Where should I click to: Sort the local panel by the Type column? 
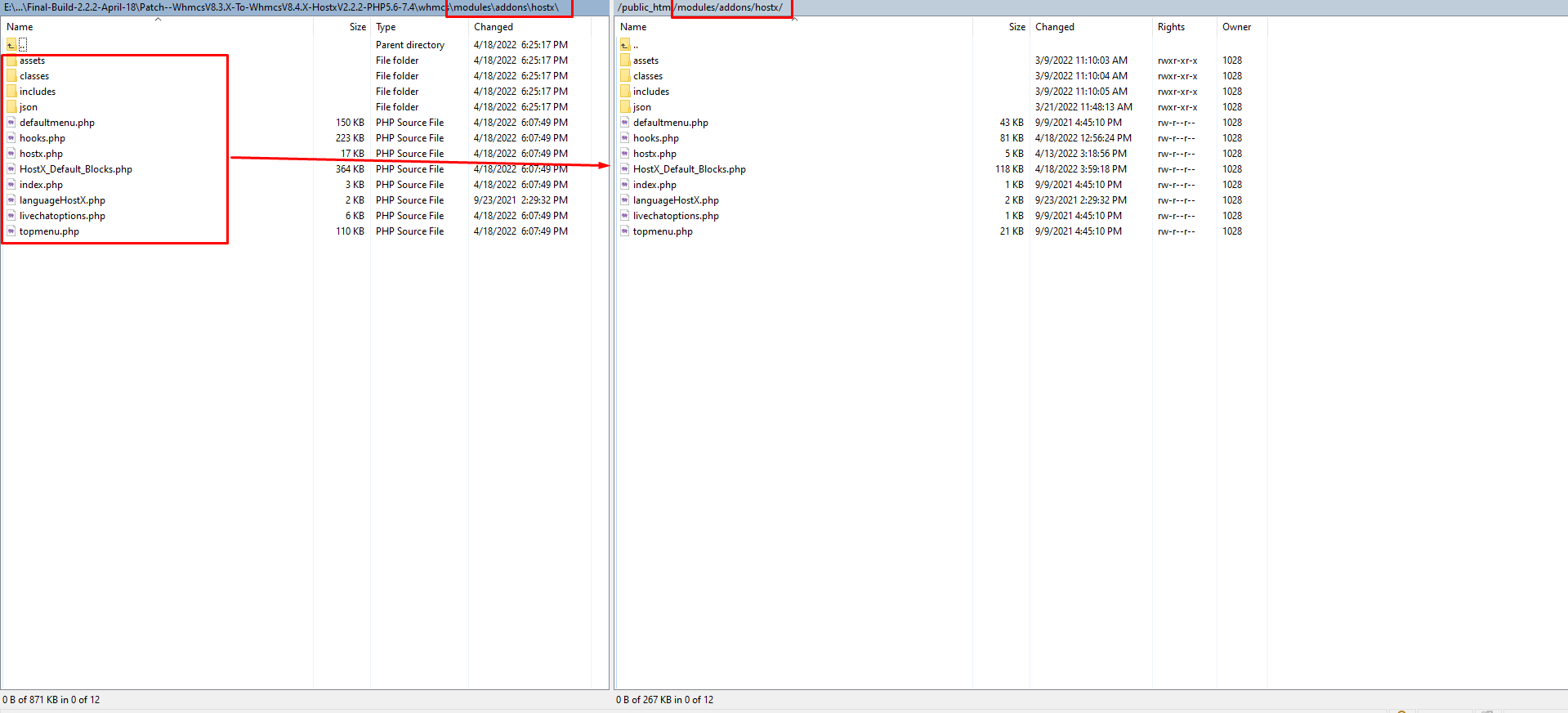point(386,27)
